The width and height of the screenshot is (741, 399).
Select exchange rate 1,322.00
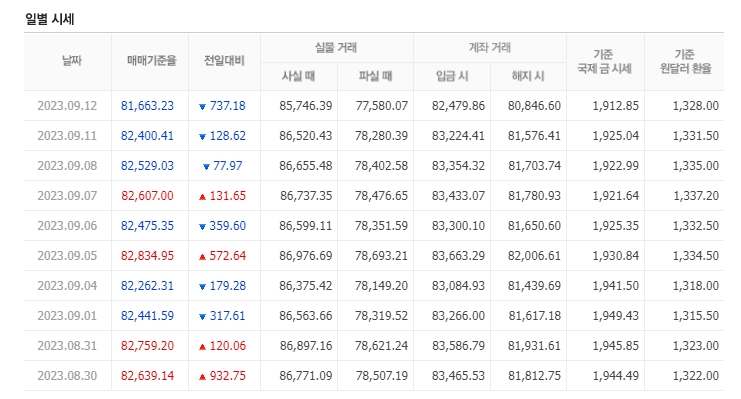696,376
